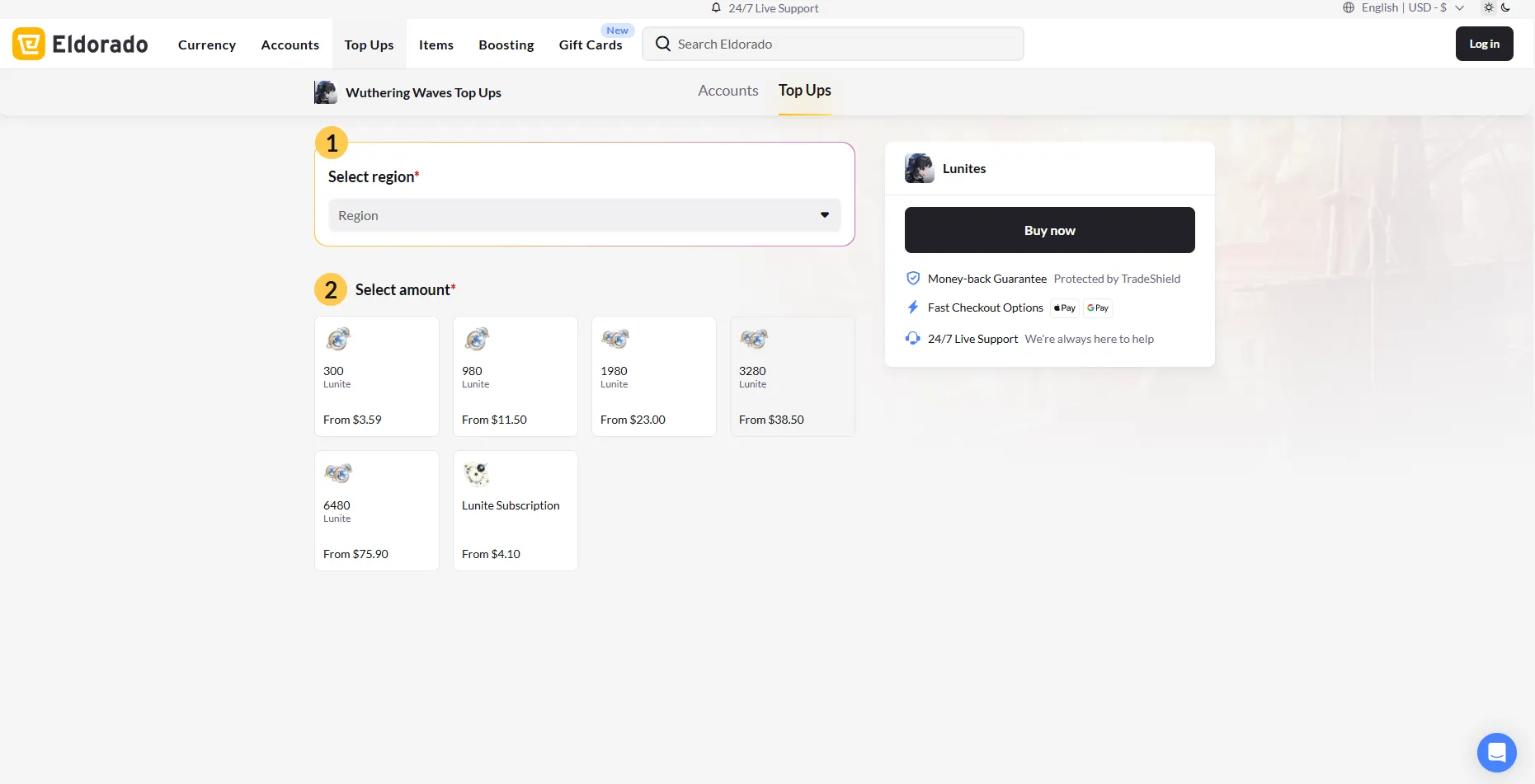Click the Money-back Guarantee shield icon
The height and width of the screenshot is (784, 1535).
click(913, 279)
